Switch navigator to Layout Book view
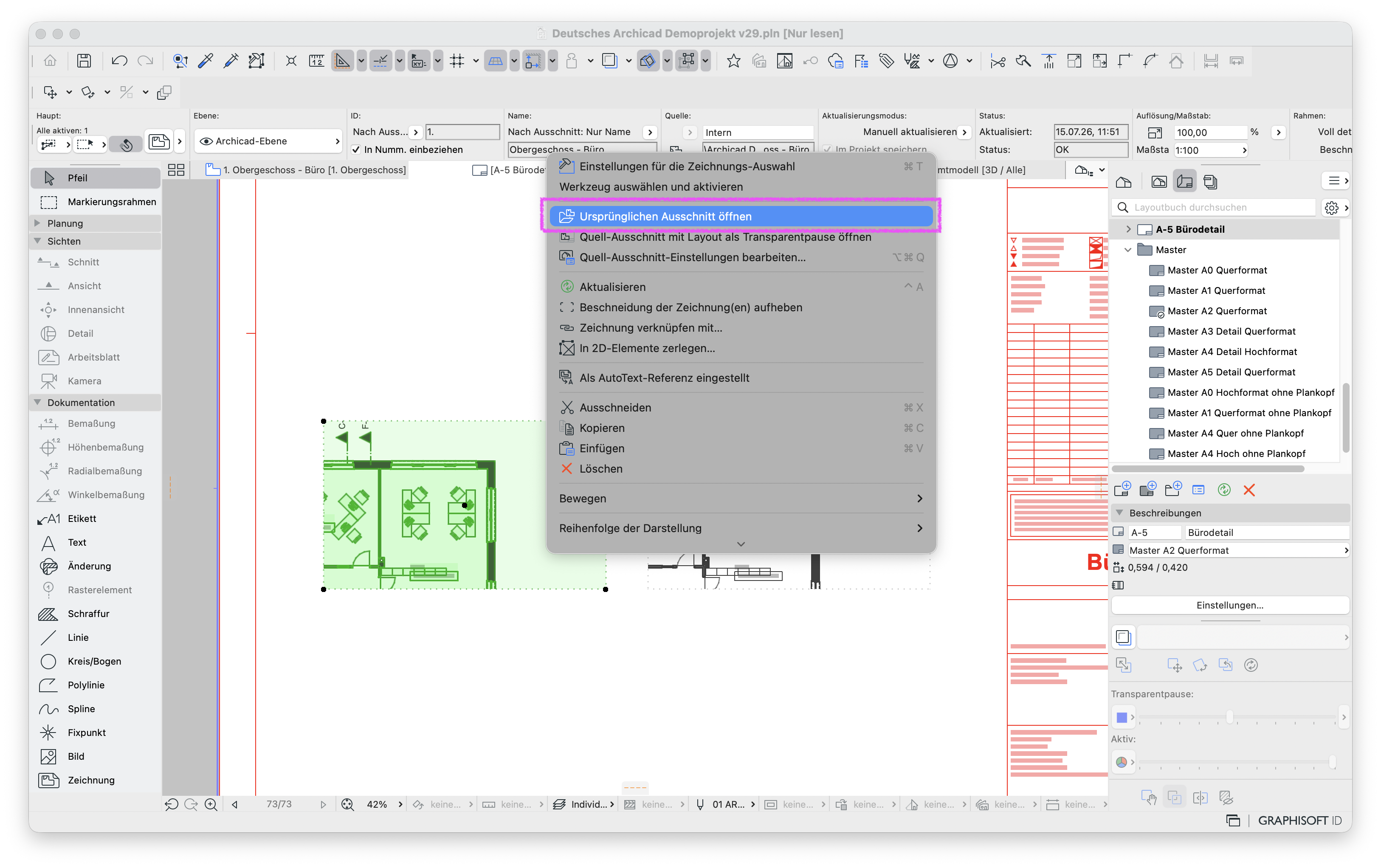1381x868 pixels. click(1185, 182)
